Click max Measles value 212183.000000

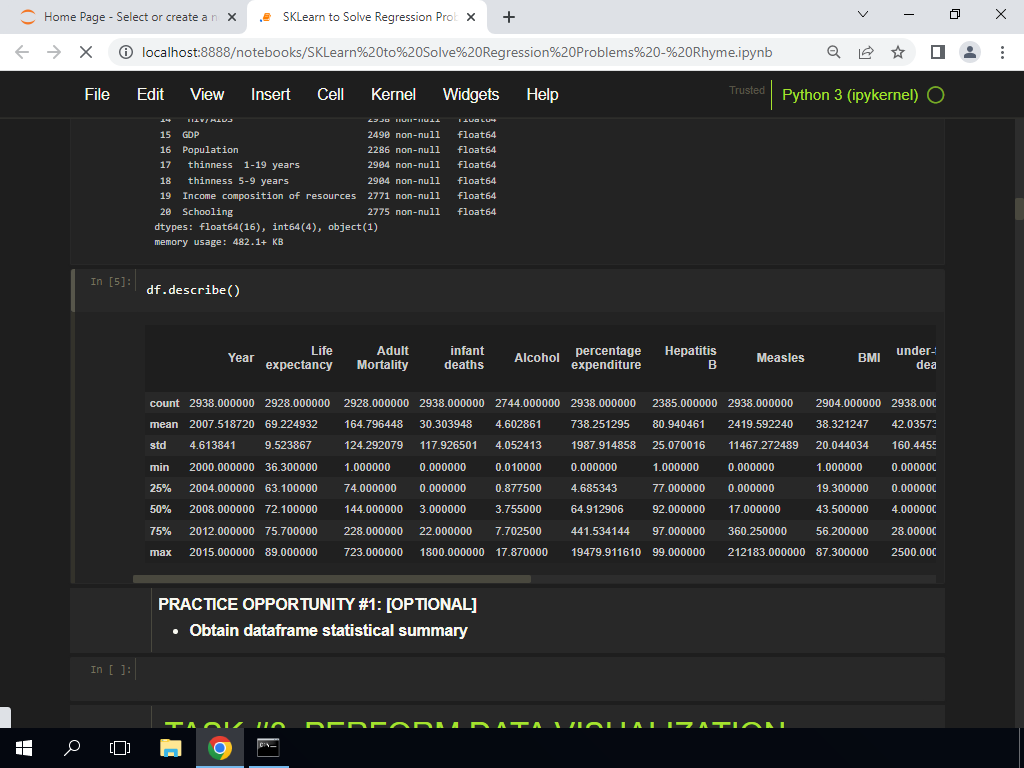766,552
